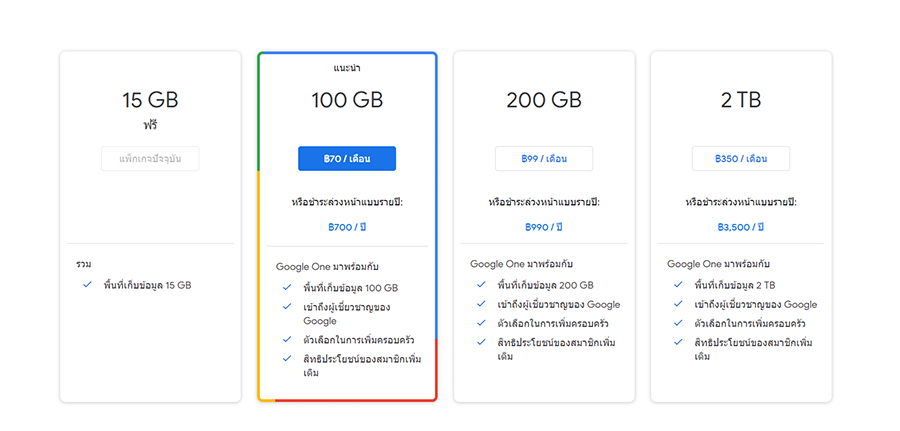900x431 pixels.
Task: Choose the ฿3,500 / ปี yearly link
Action: click(x=740, y=227)
